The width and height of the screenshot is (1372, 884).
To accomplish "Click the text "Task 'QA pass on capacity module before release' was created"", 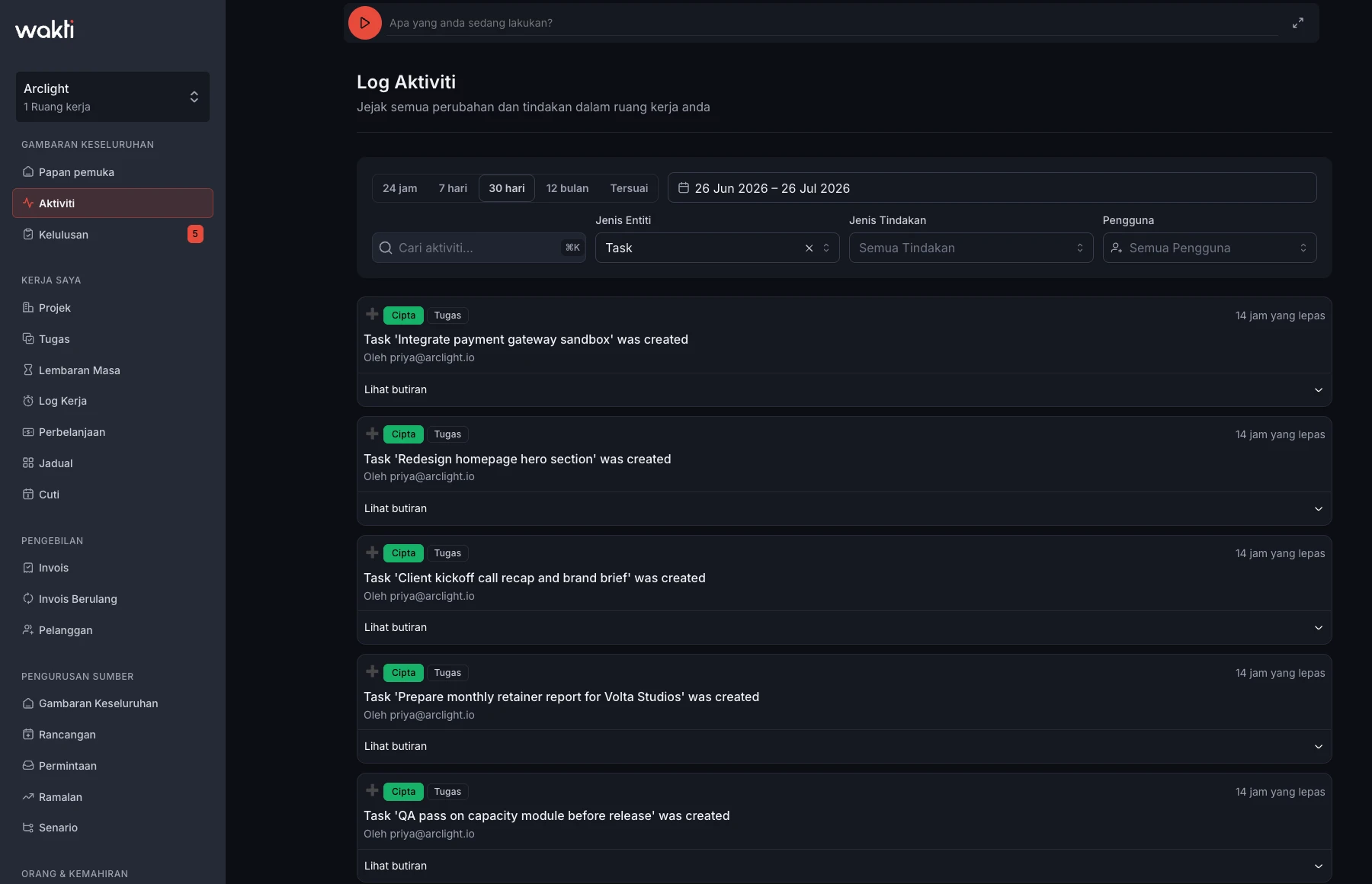I will 547,815.
